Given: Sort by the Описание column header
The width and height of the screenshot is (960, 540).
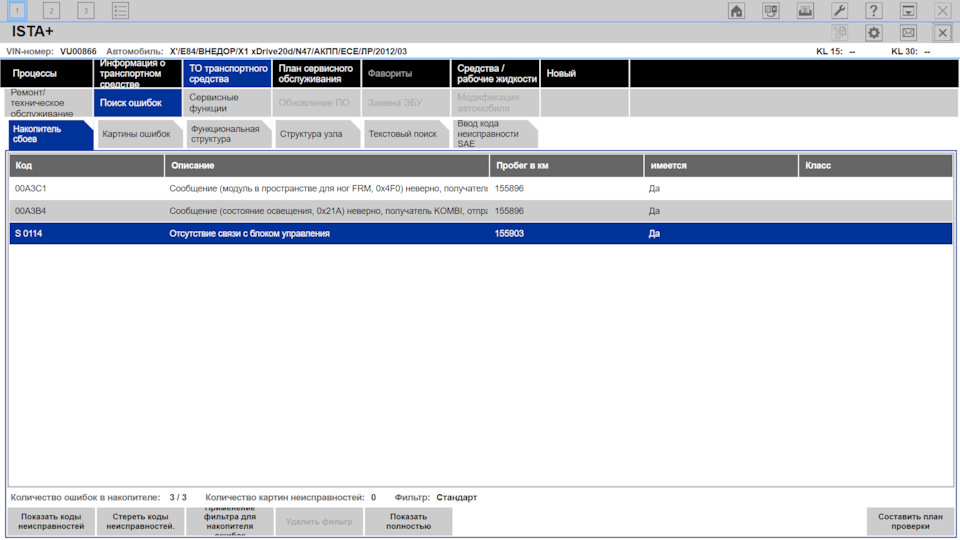Looking at the screenshot, I should pos(327,165).
